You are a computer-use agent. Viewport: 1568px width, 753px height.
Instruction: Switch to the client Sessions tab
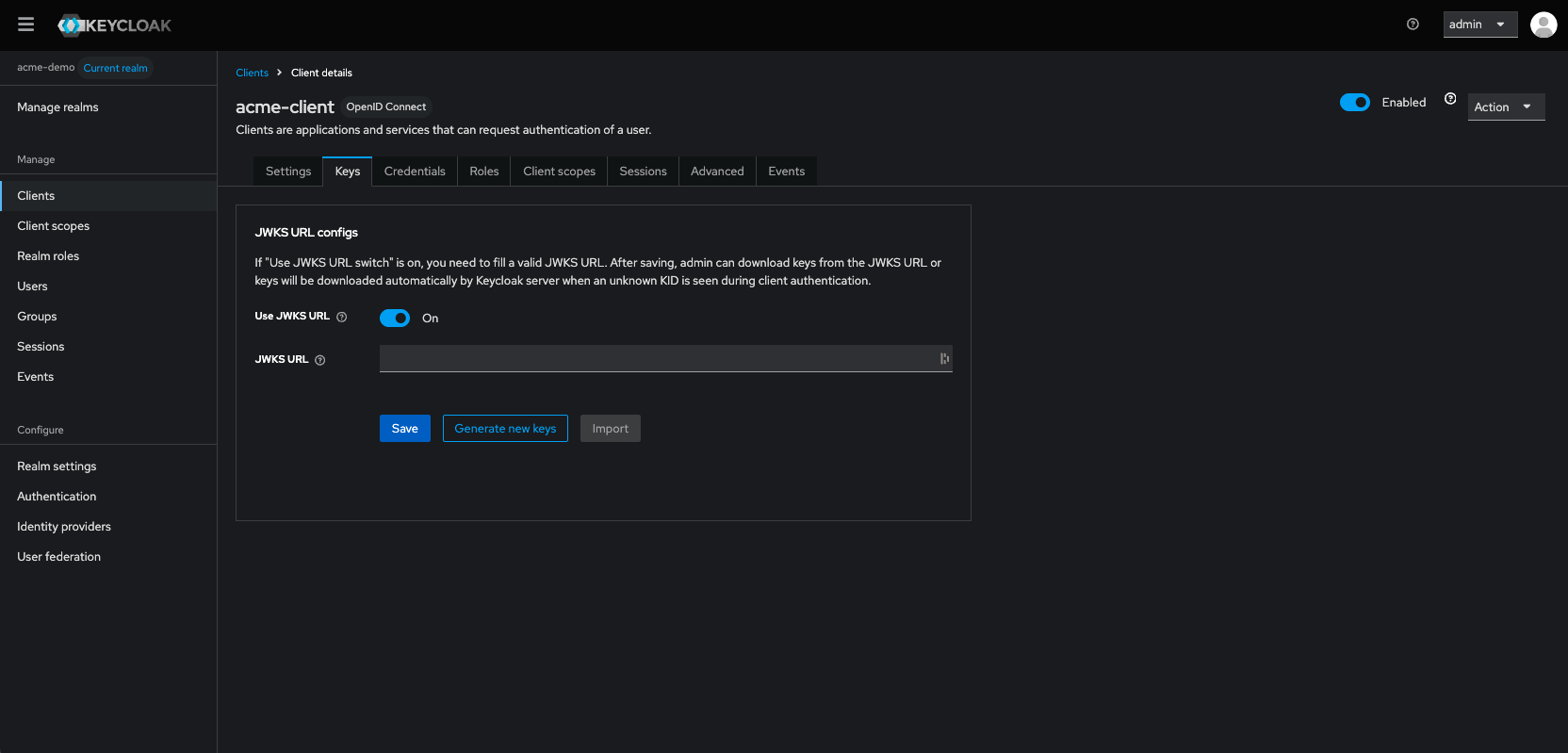(x=644, y=172)
